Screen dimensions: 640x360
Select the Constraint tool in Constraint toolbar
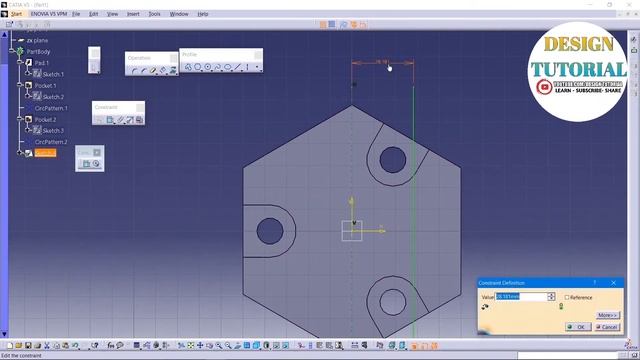tap(110, 120)
